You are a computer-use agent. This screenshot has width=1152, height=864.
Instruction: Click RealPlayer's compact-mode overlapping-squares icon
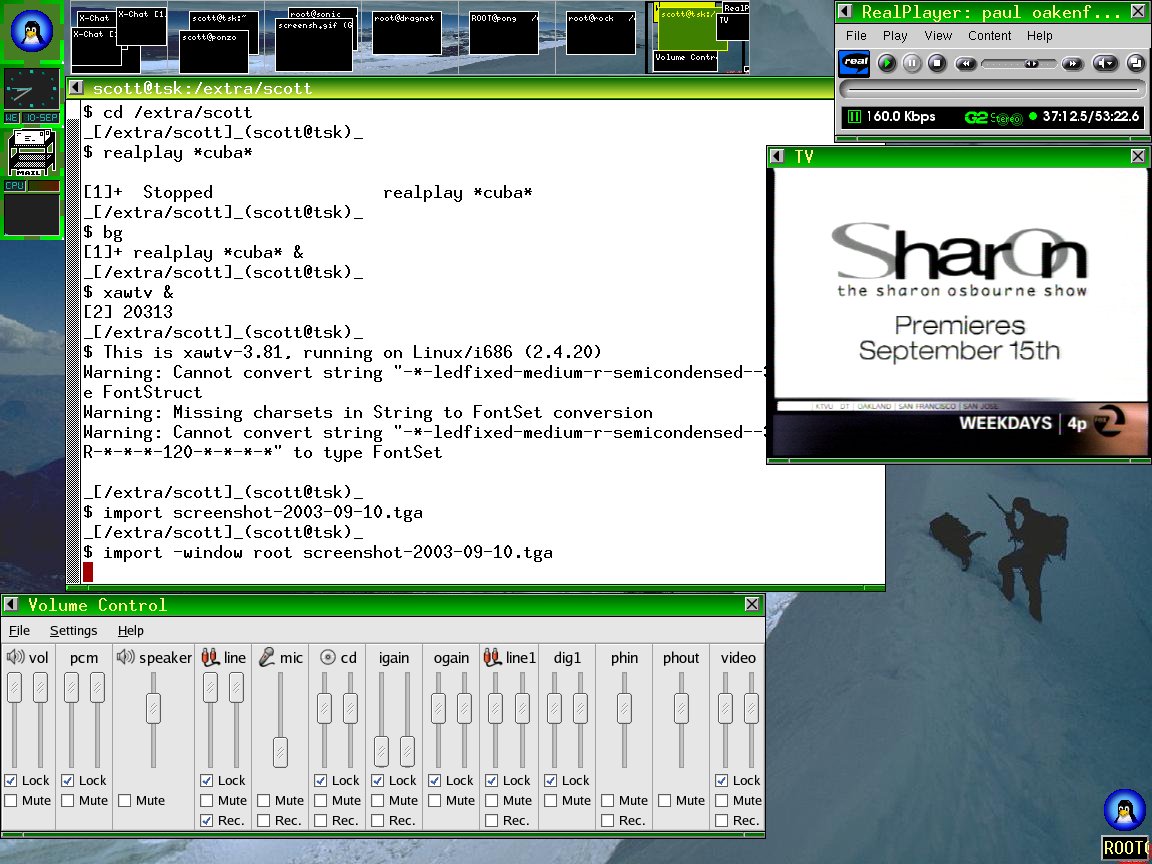[1136, 64]
